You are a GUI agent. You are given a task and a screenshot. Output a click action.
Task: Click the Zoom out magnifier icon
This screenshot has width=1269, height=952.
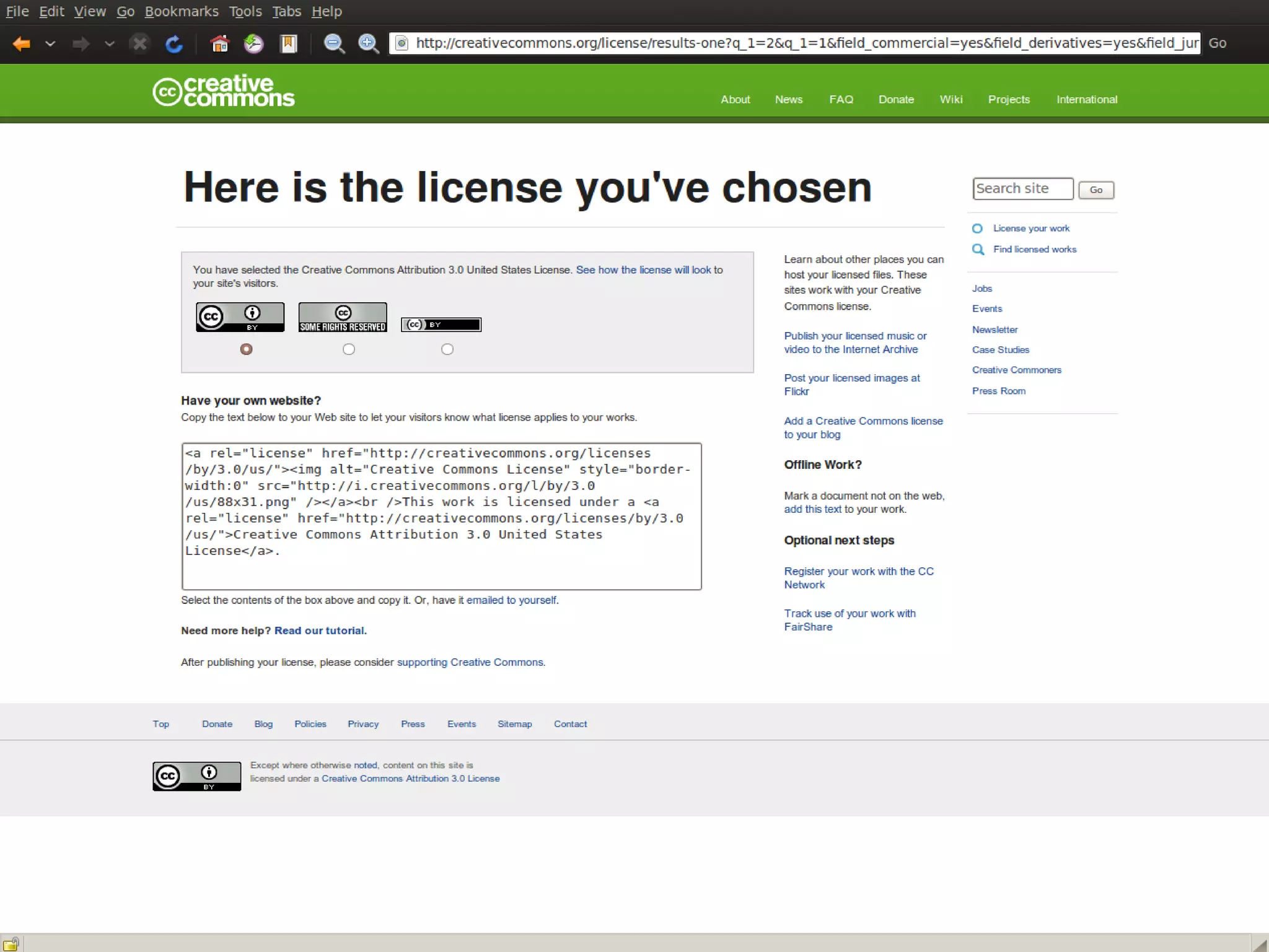coord(334,43)
